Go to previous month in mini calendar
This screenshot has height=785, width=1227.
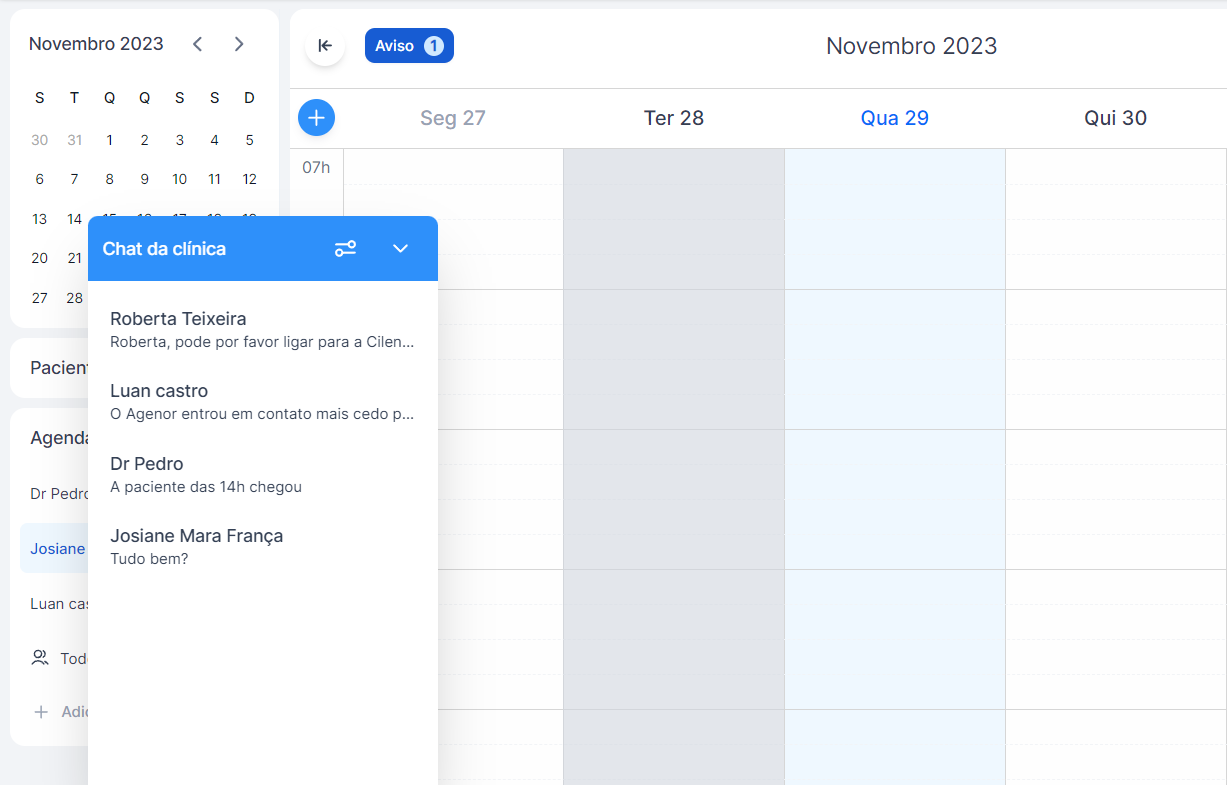(x=197, y=44)
